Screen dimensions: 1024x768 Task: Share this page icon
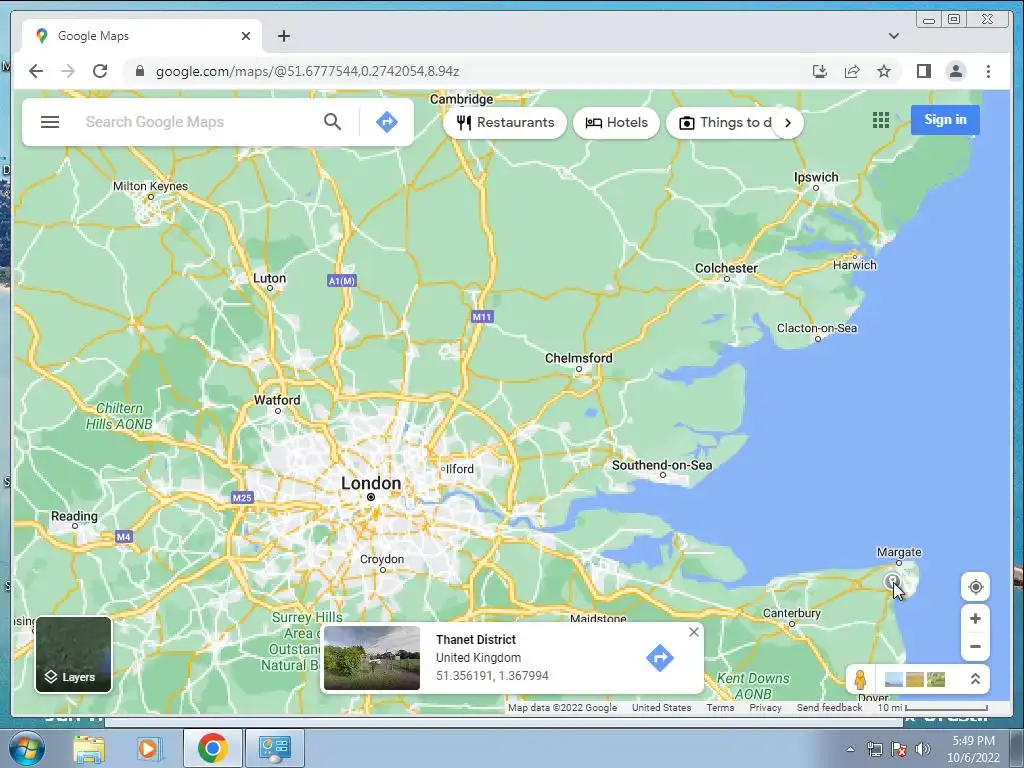coord(852,71)
